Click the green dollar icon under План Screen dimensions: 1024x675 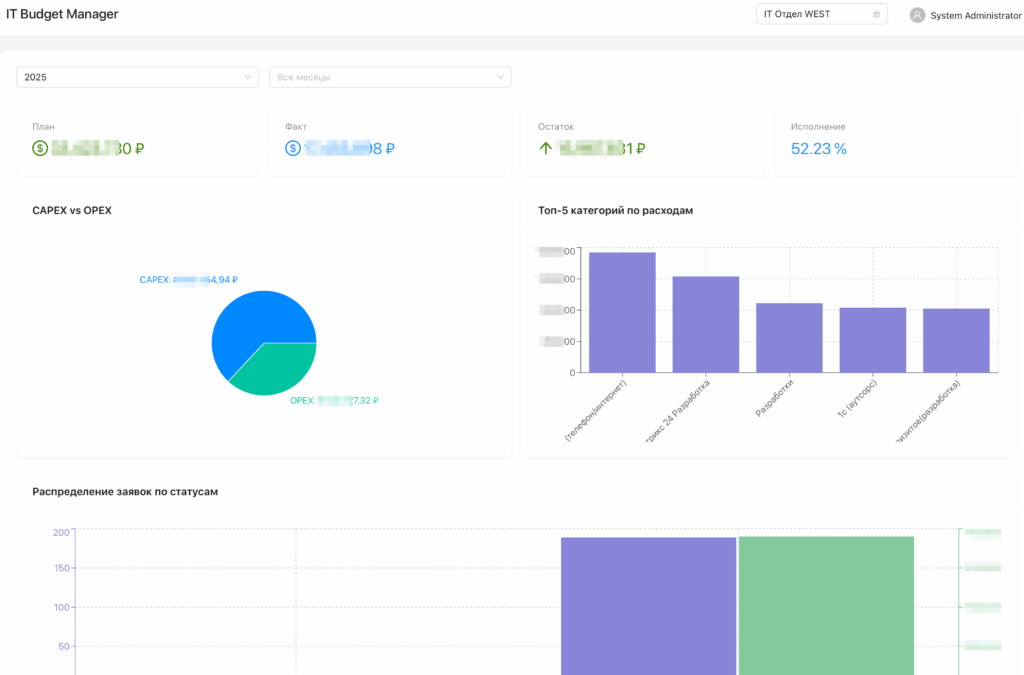coord(40,148)
